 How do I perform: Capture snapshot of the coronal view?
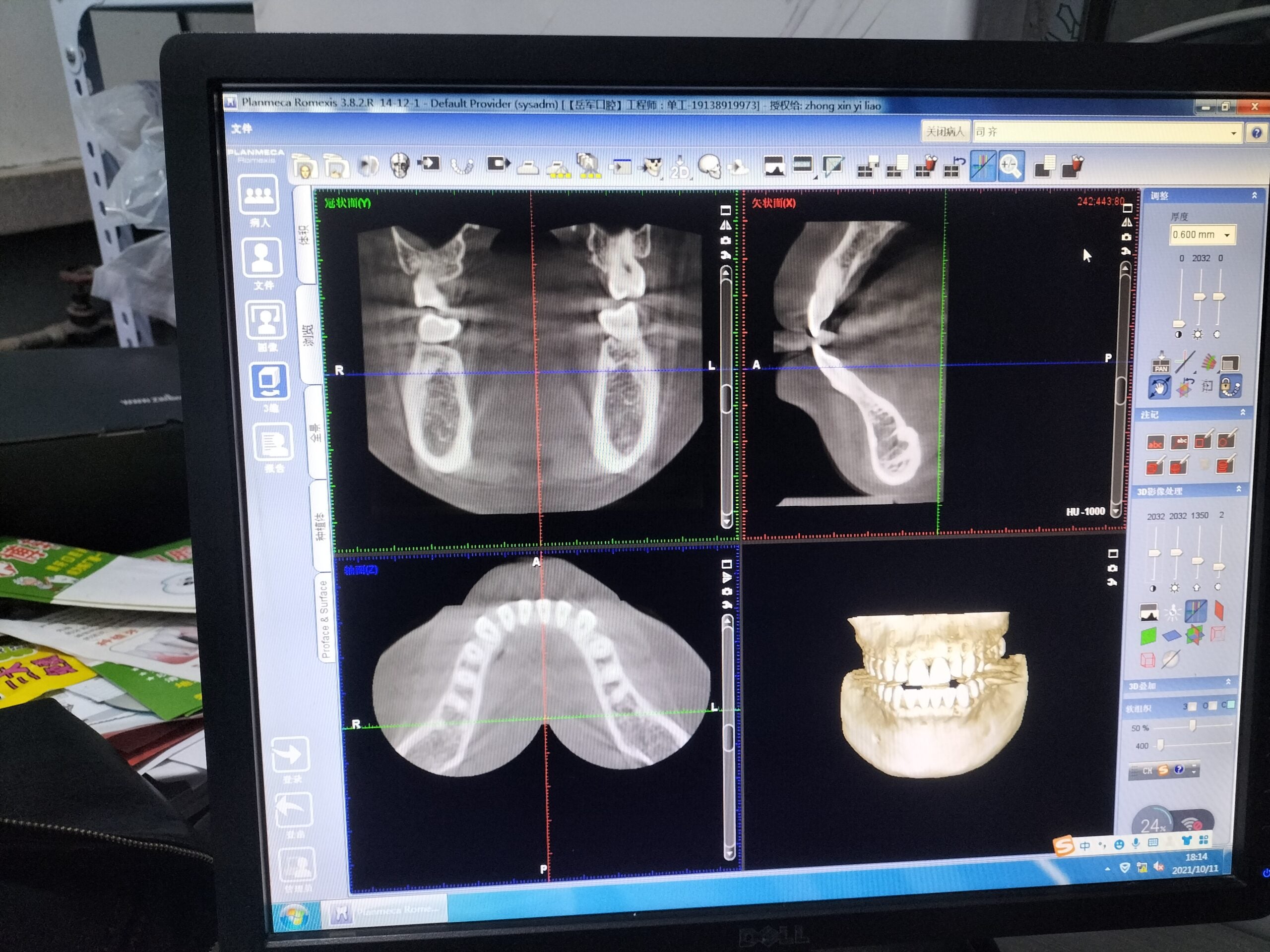point(726,240)
